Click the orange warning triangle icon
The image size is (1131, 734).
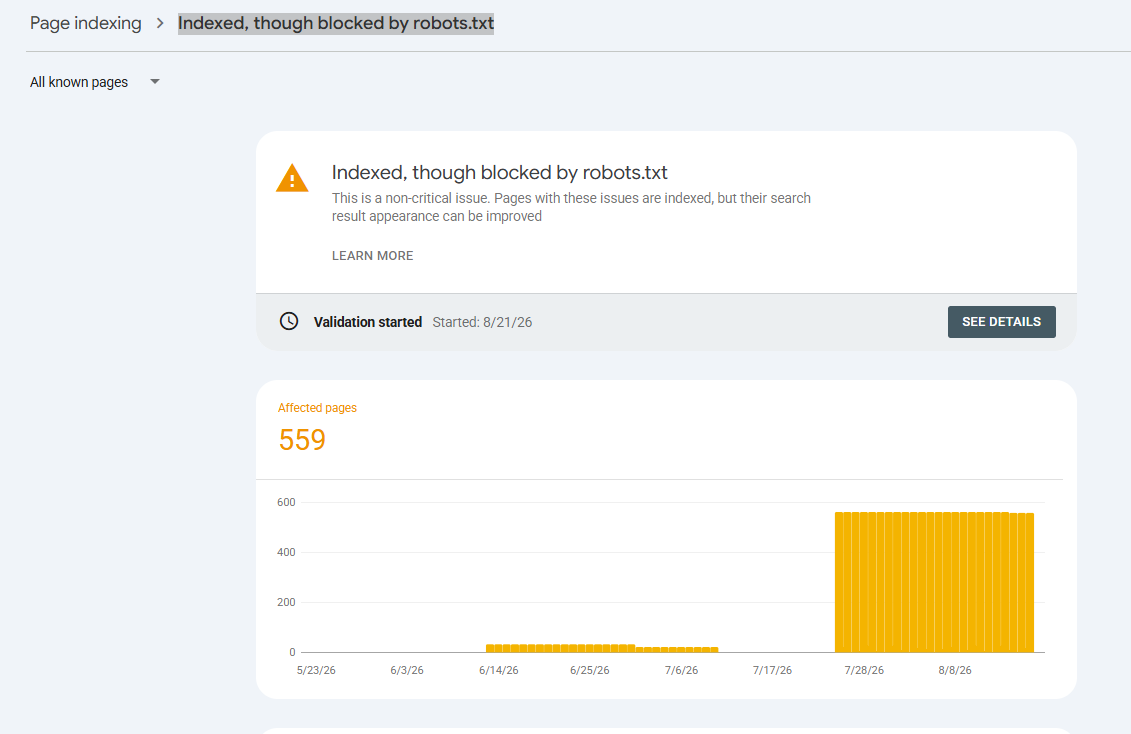(x=292, y=178)
